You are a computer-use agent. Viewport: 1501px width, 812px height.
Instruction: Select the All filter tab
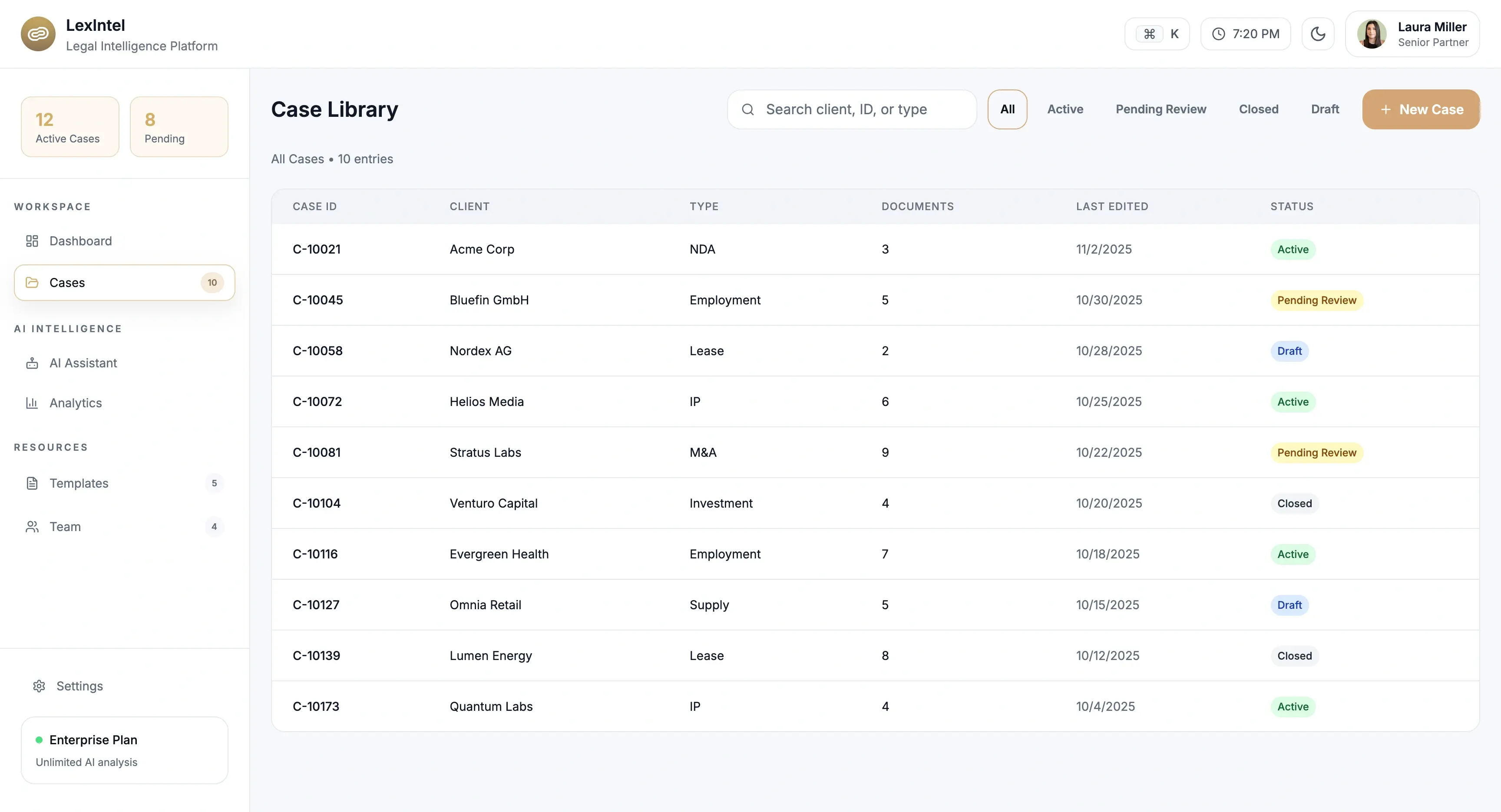point(1007,109)
